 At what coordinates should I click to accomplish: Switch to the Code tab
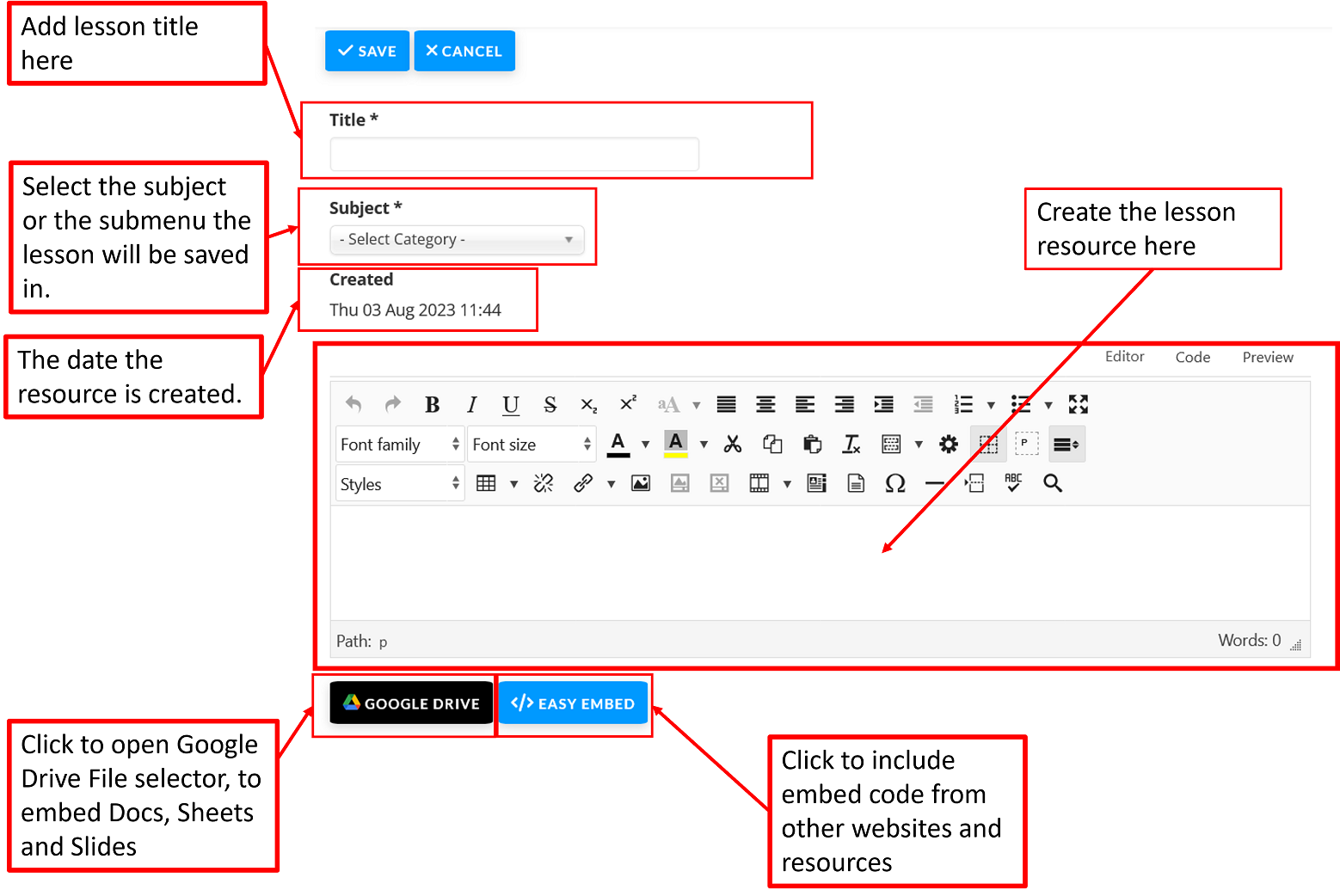tap(1192, 357)
